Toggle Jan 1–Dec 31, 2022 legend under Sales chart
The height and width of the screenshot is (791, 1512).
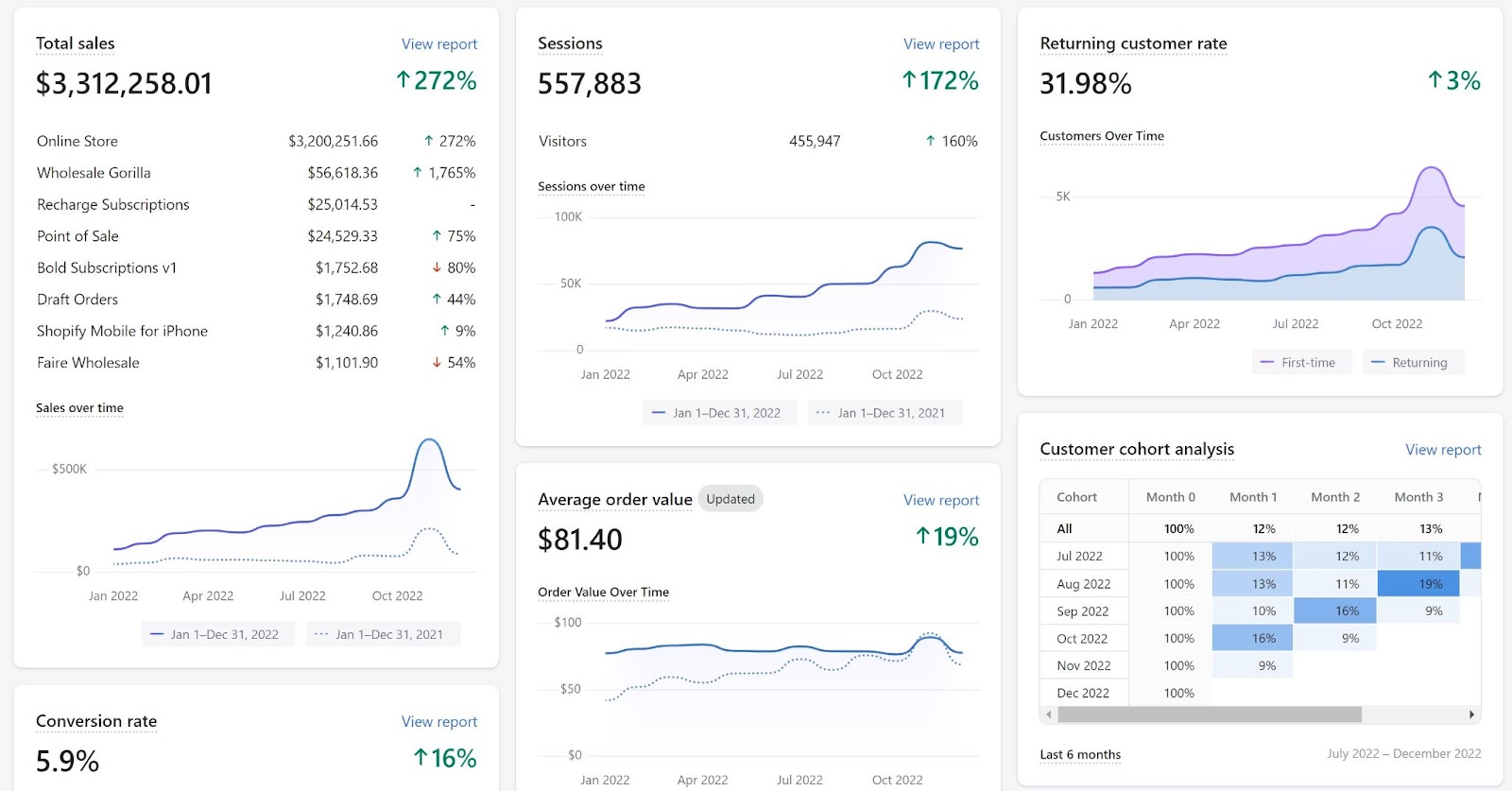tap(218, 634)
